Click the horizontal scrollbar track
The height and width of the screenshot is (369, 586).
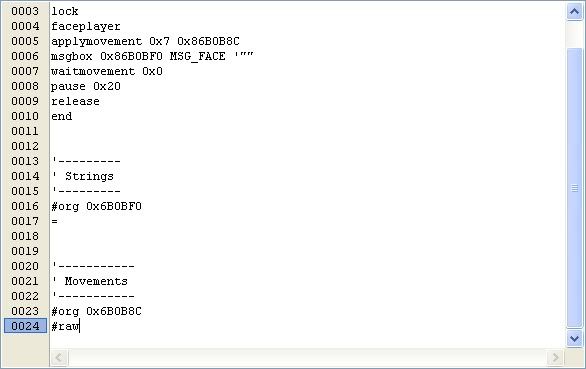(x=307, y=358)
